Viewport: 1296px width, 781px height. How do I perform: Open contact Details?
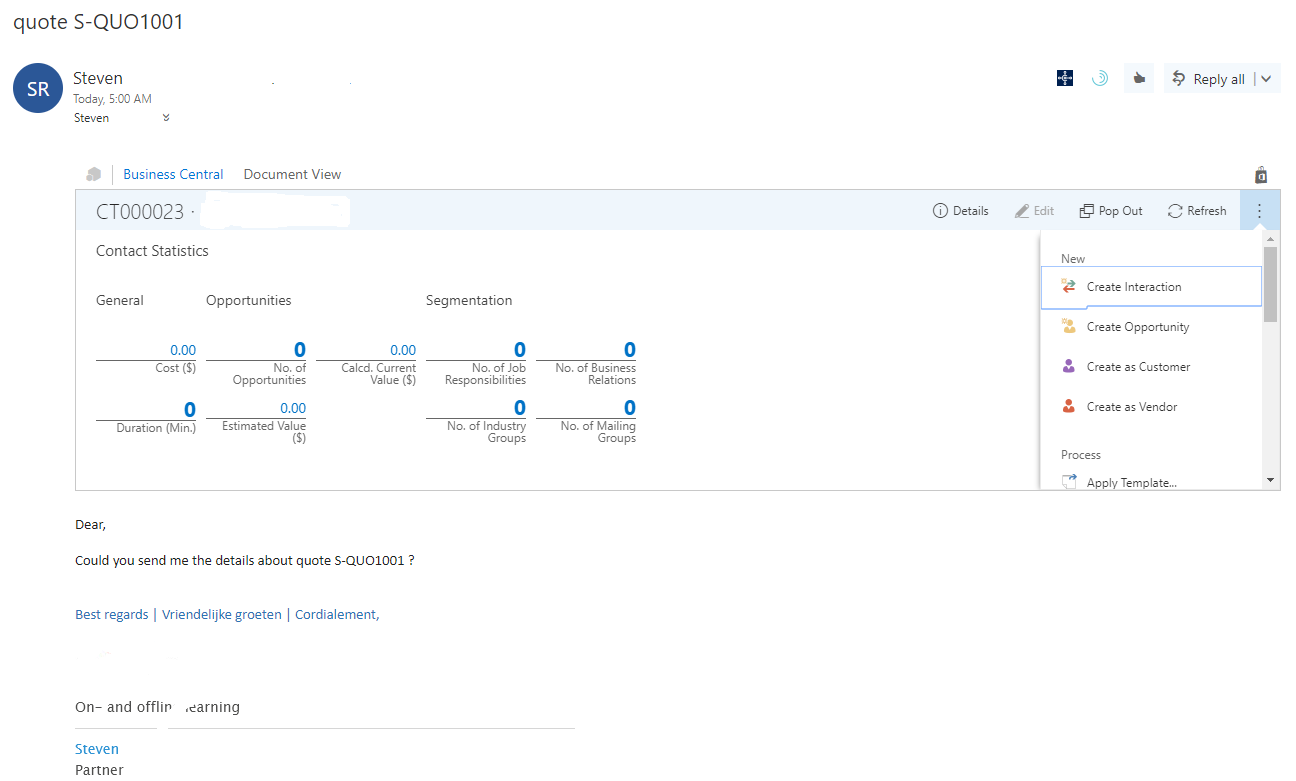tap(960, 211)
